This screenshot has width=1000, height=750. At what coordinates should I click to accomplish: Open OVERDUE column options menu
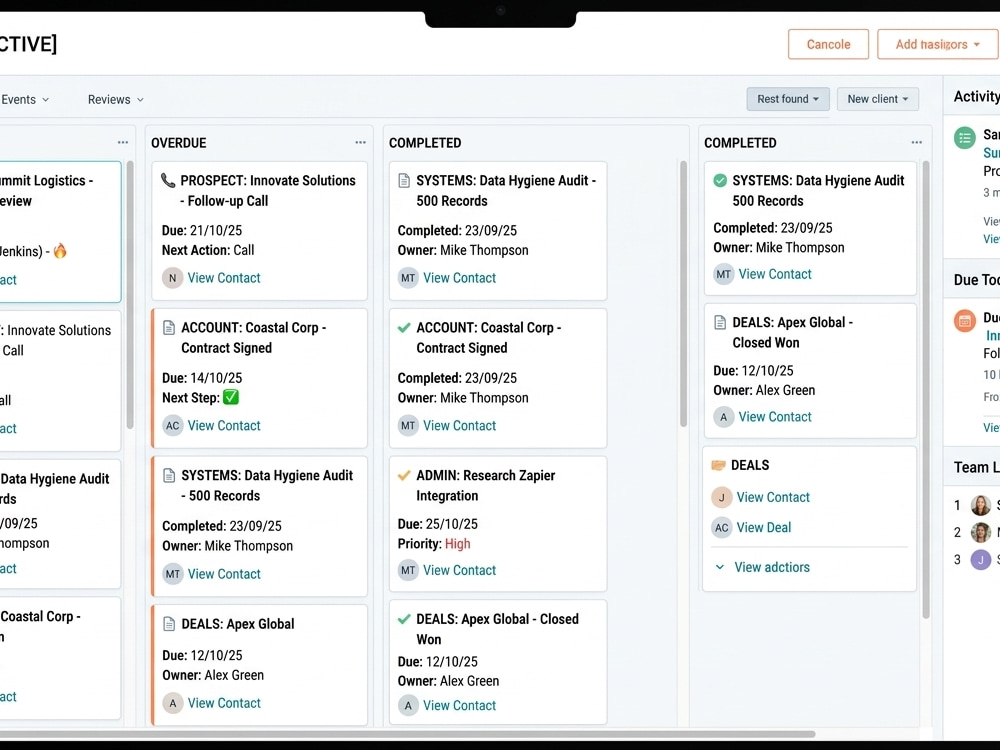360,143
